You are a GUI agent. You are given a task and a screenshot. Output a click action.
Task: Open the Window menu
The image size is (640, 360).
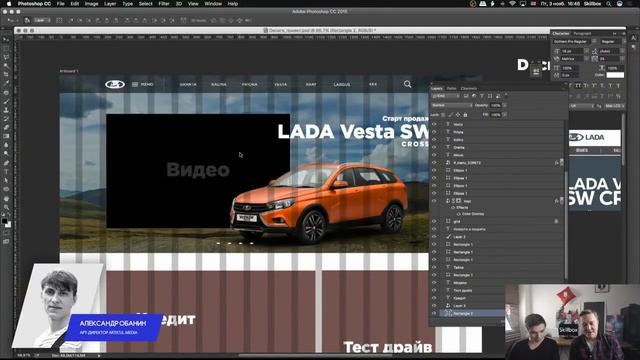[x=213, y=4]
